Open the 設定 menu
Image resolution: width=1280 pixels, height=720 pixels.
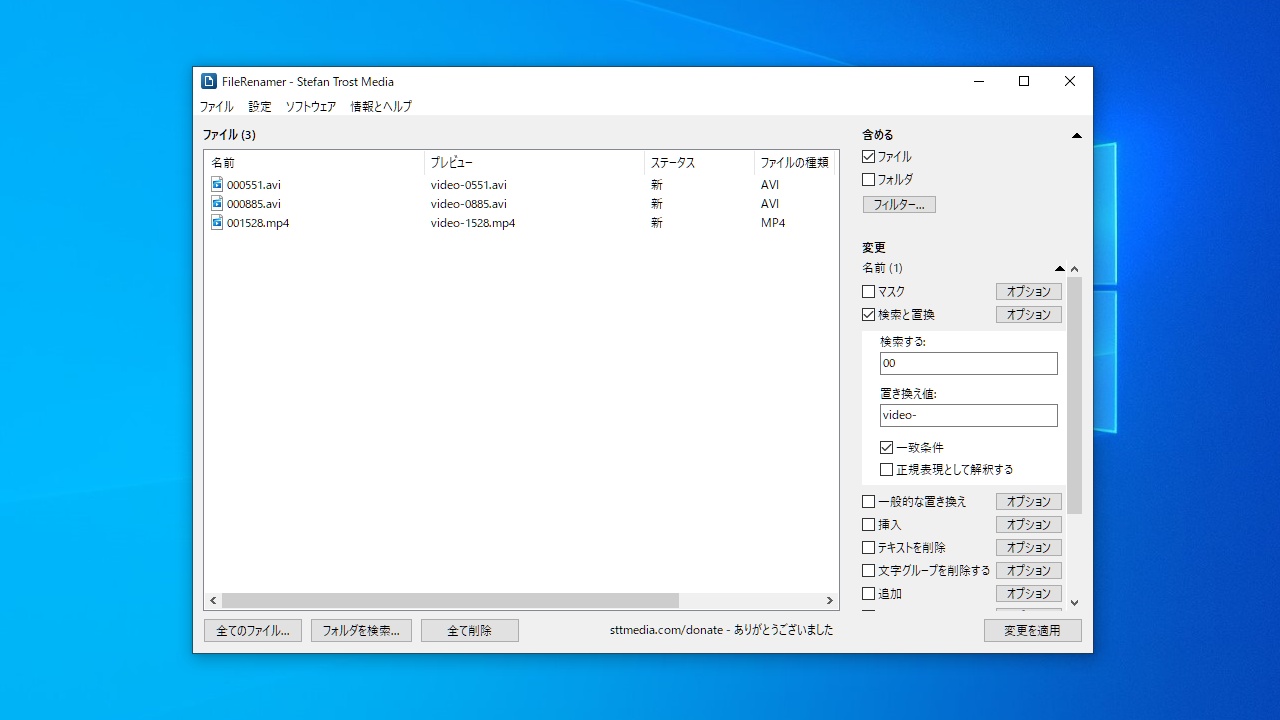point(260,106)
